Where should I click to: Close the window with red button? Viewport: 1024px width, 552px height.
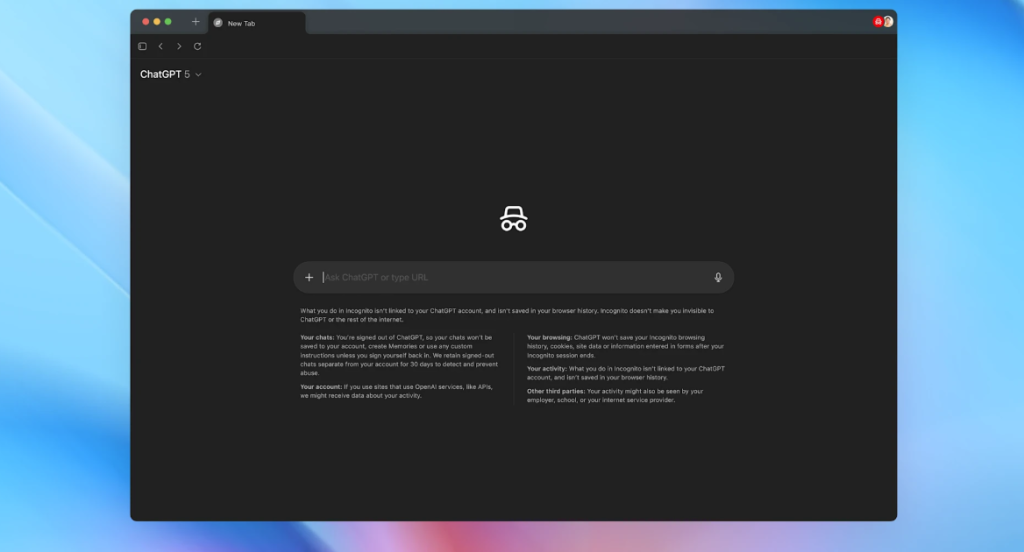(x=145, y=22)
